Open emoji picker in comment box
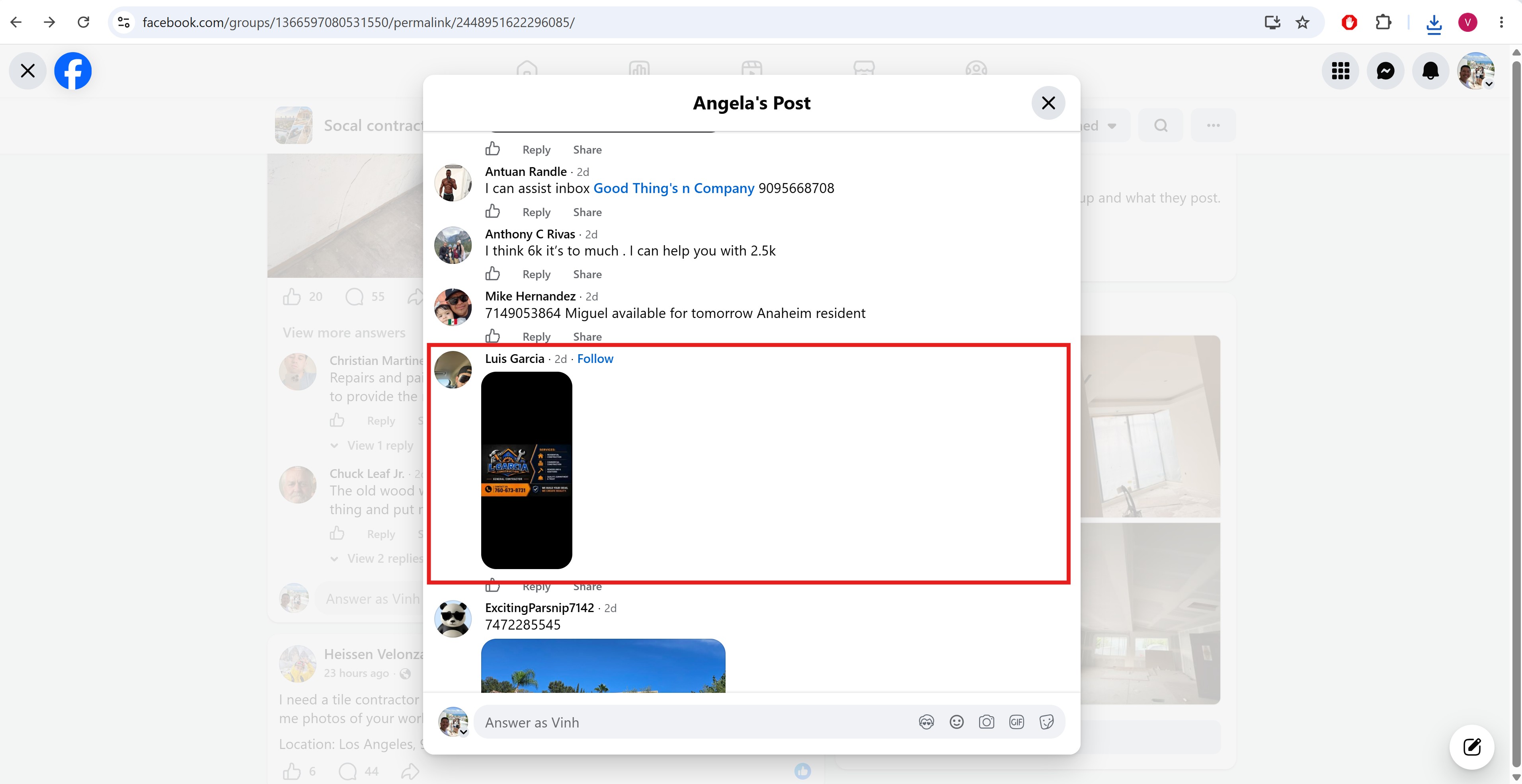 [956, 722]
